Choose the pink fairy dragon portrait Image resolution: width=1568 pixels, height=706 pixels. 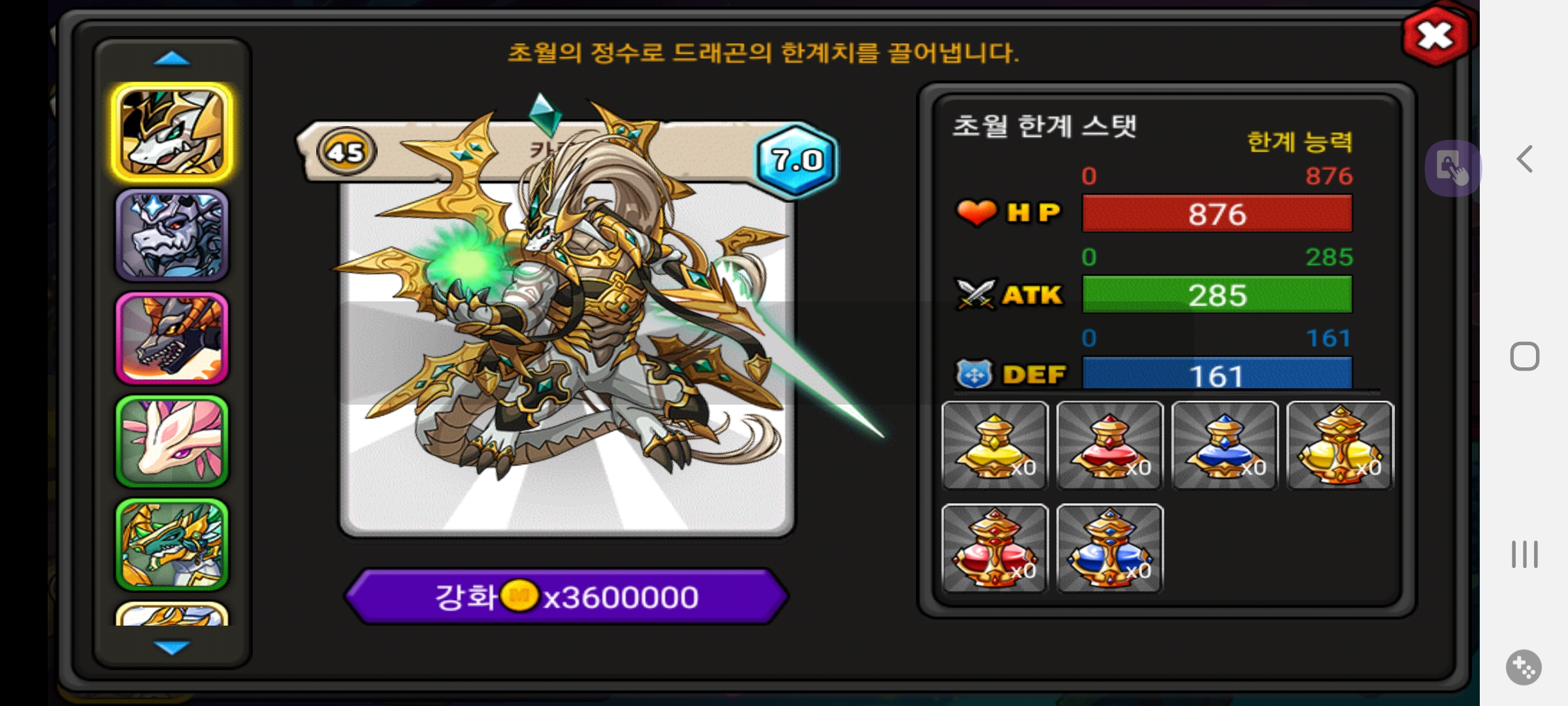(172, 441)
